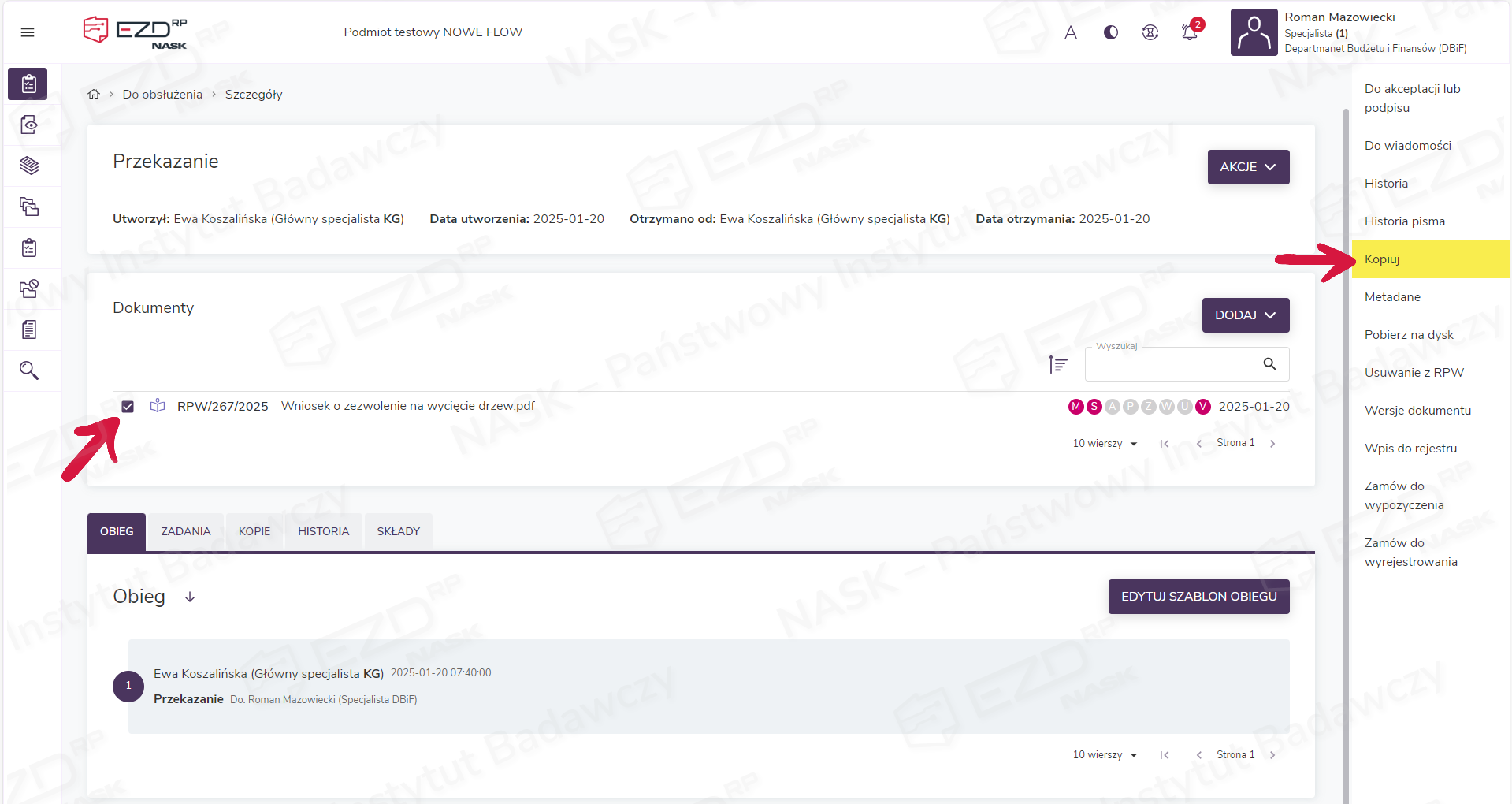Open the layers stack sidebar icon

[x=29, y=166]
